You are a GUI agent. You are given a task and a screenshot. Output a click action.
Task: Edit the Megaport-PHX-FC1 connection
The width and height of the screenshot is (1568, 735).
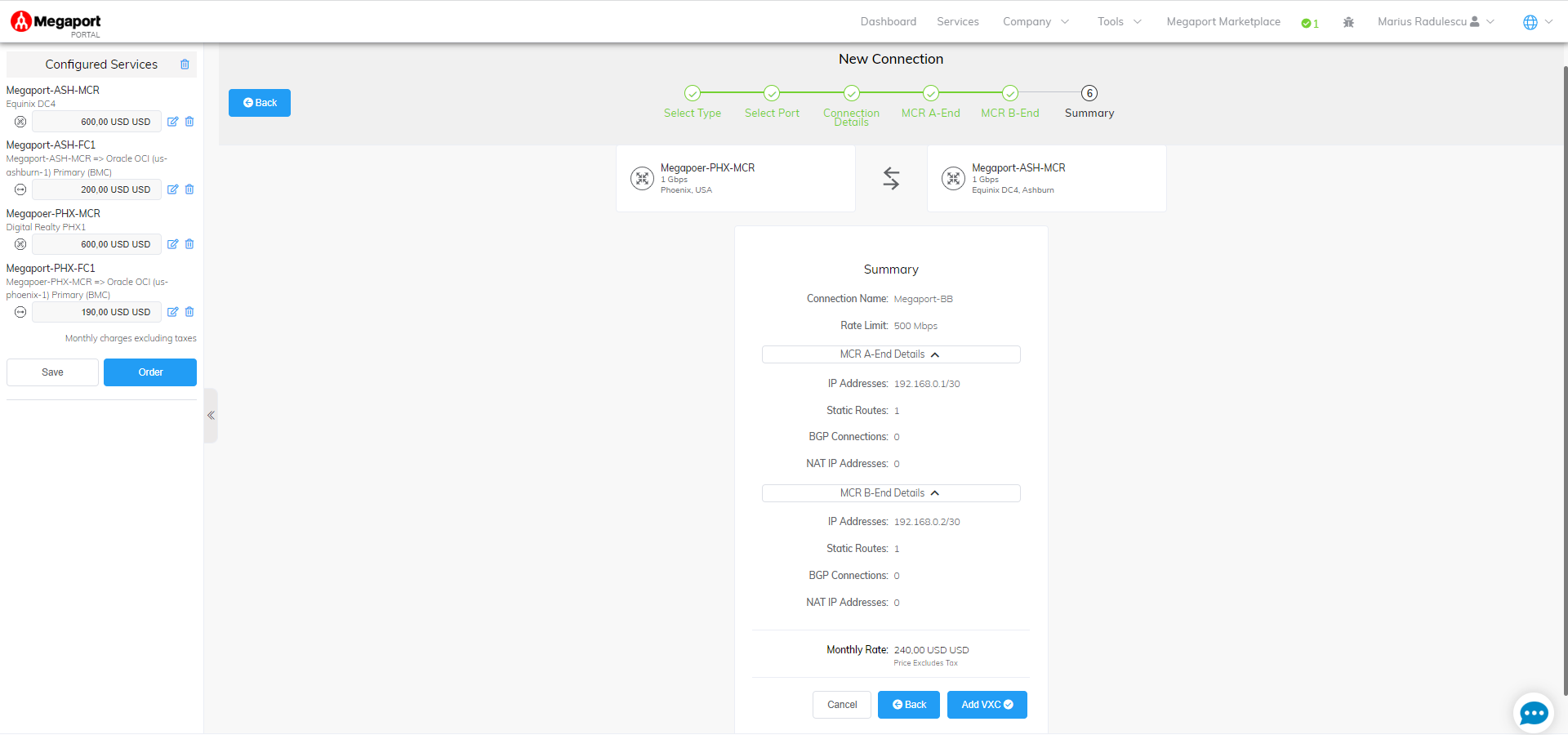(x=172, y=312)
